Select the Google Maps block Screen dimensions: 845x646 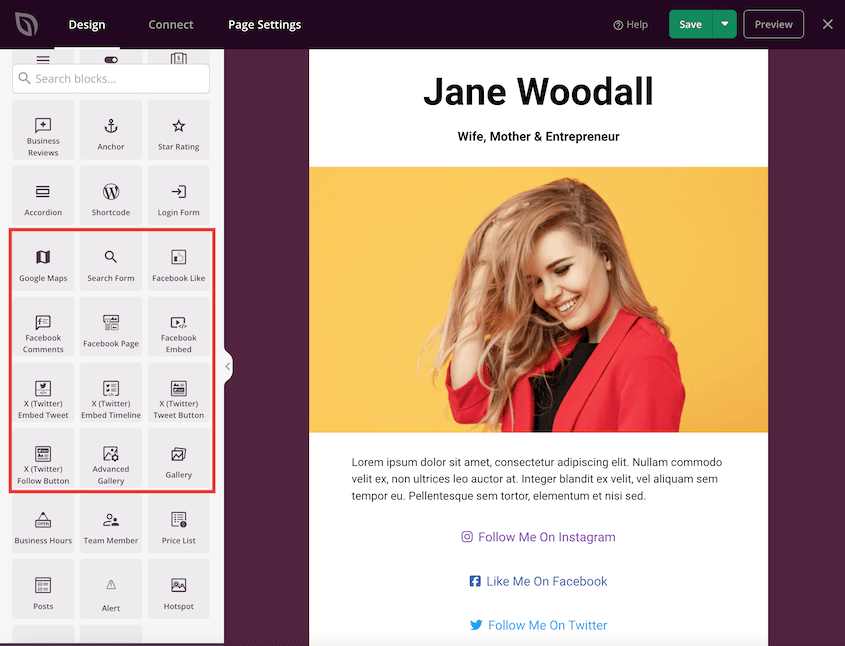point(43,262)
